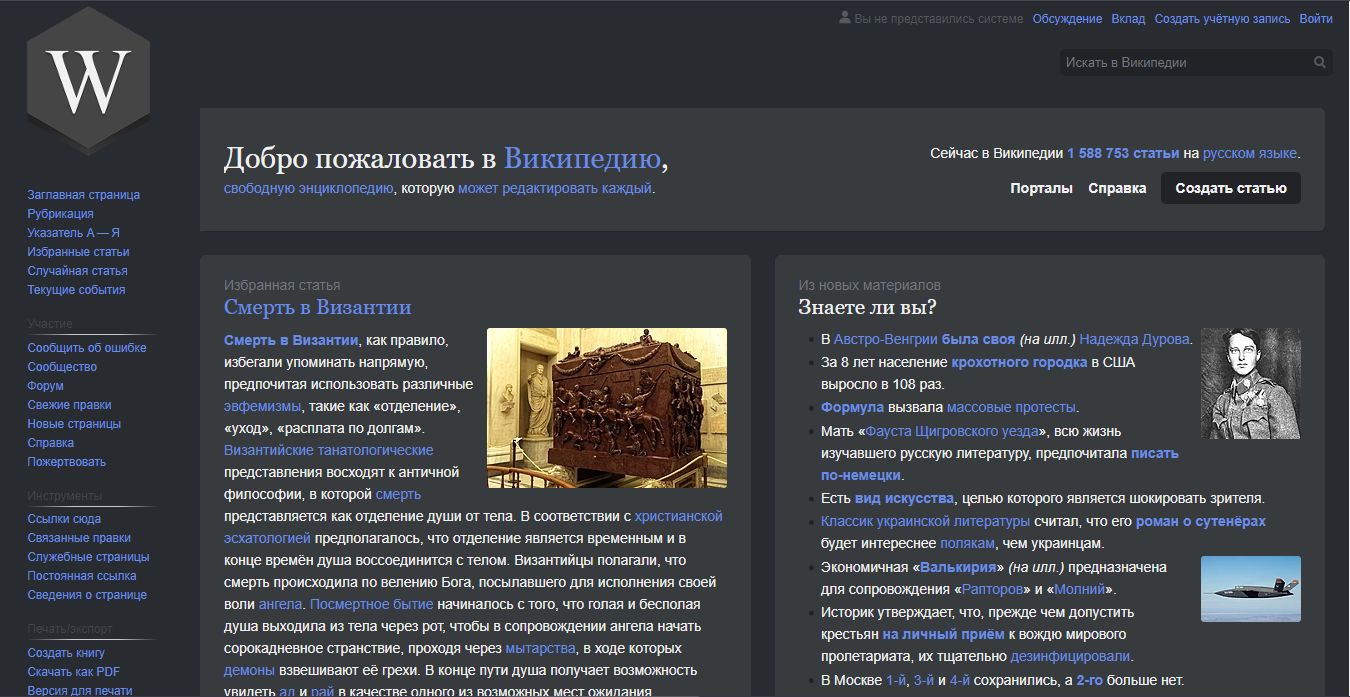Click 'Фауста Щигровского уезда' link
The image size is (1350, 697).
coord(951,431)
